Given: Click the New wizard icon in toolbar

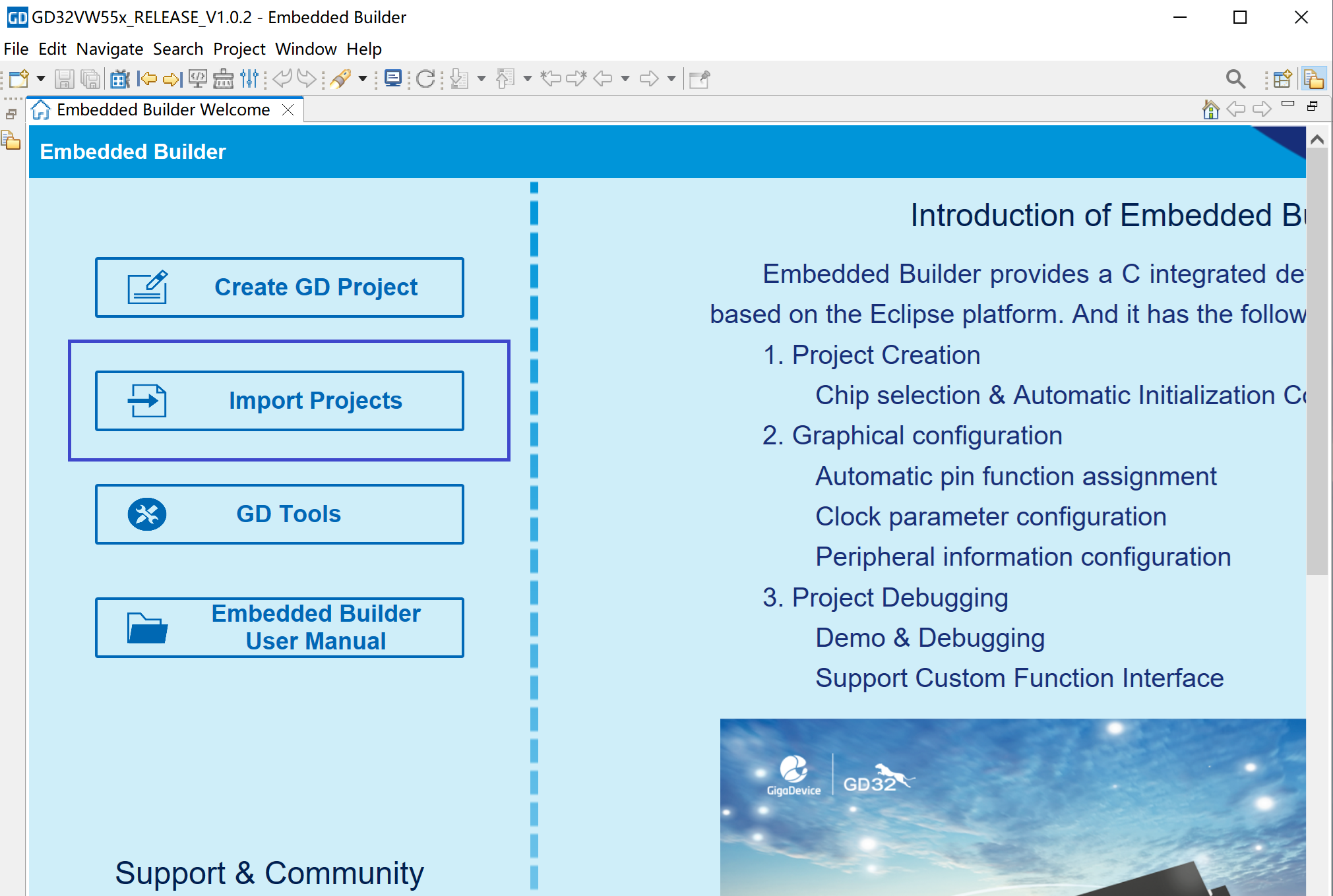Looking at the screenshot, I should coord(18,79).
